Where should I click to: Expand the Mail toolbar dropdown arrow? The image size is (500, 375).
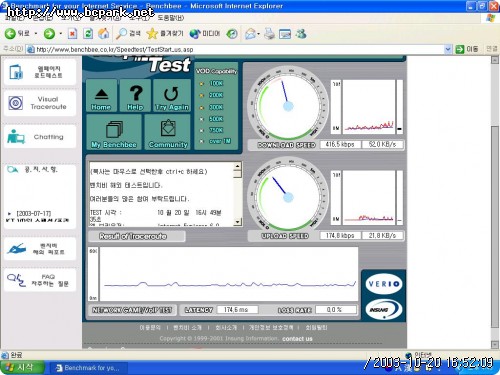(258, 34)
